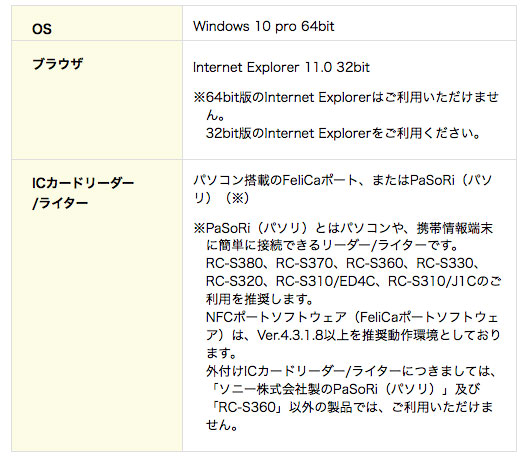This screenshot has width=526, height=459.
Task: Click Internet Explorer 11.0 32bit text
Action: [x=281, y=67]
